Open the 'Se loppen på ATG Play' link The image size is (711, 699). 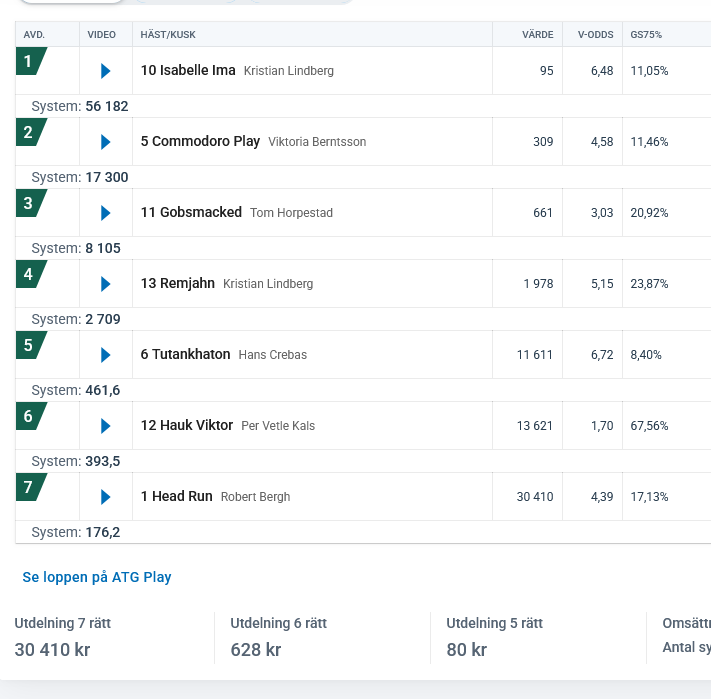(97, 577)
